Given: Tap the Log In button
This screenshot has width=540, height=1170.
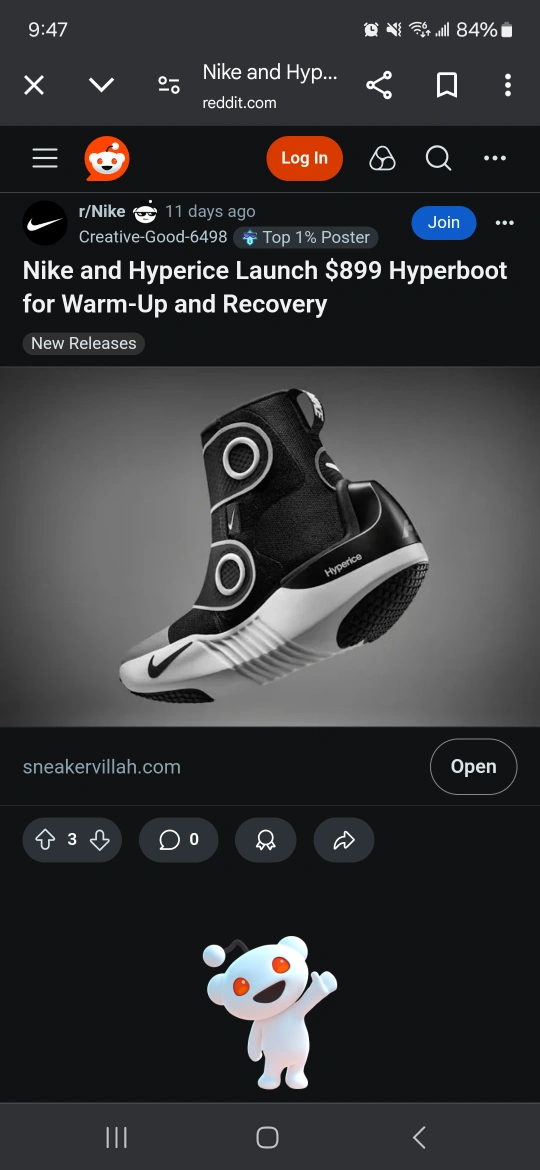Looking at the screenshot, I should coord(304,158).
